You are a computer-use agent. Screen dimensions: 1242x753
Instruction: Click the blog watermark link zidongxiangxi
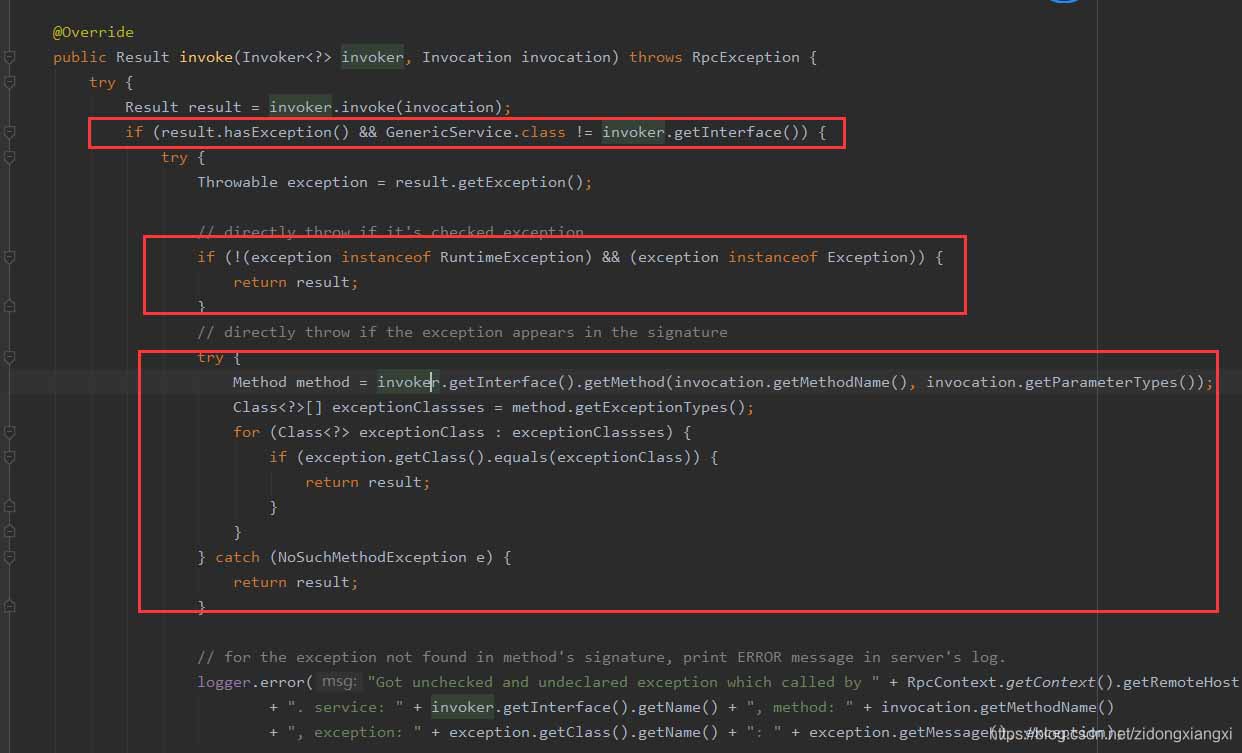(1158, 733)
